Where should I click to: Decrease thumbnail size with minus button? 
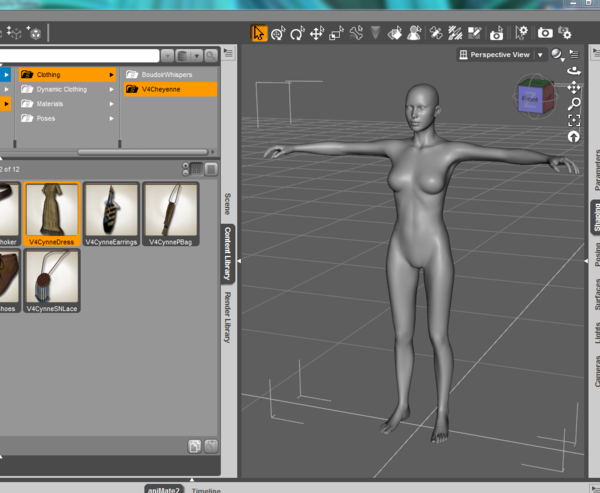pos(186,173)
